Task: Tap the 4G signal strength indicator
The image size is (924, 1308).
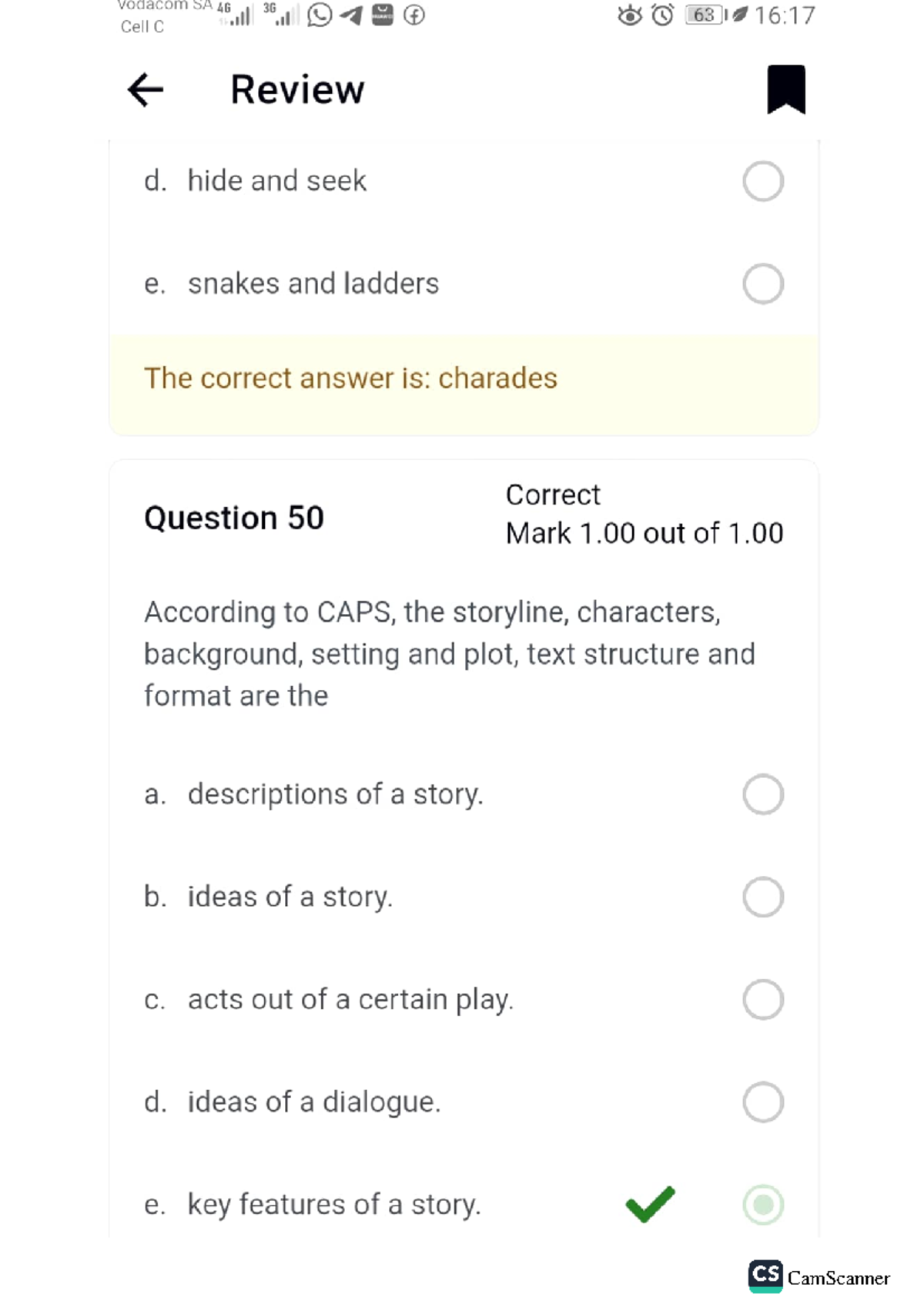Action: (x=235, y=14)
